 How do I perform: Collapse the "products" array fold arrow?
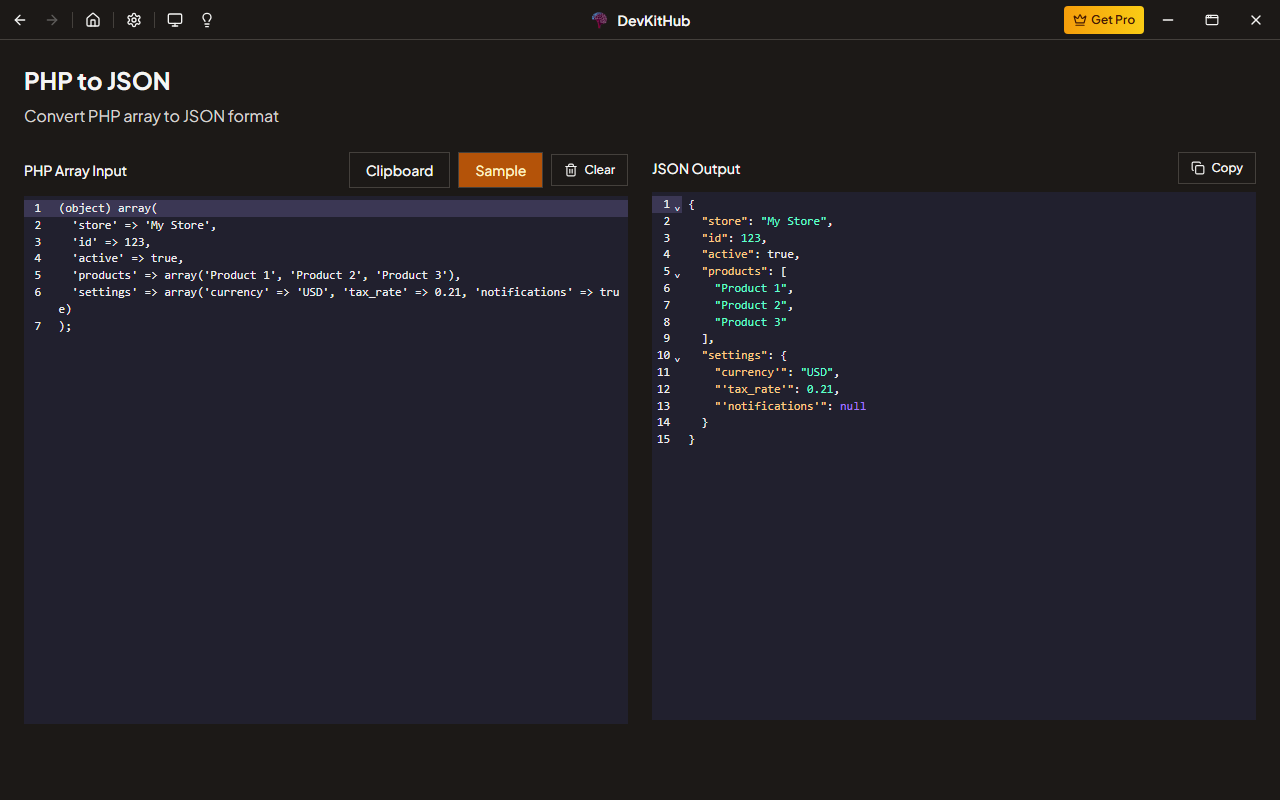677,274
